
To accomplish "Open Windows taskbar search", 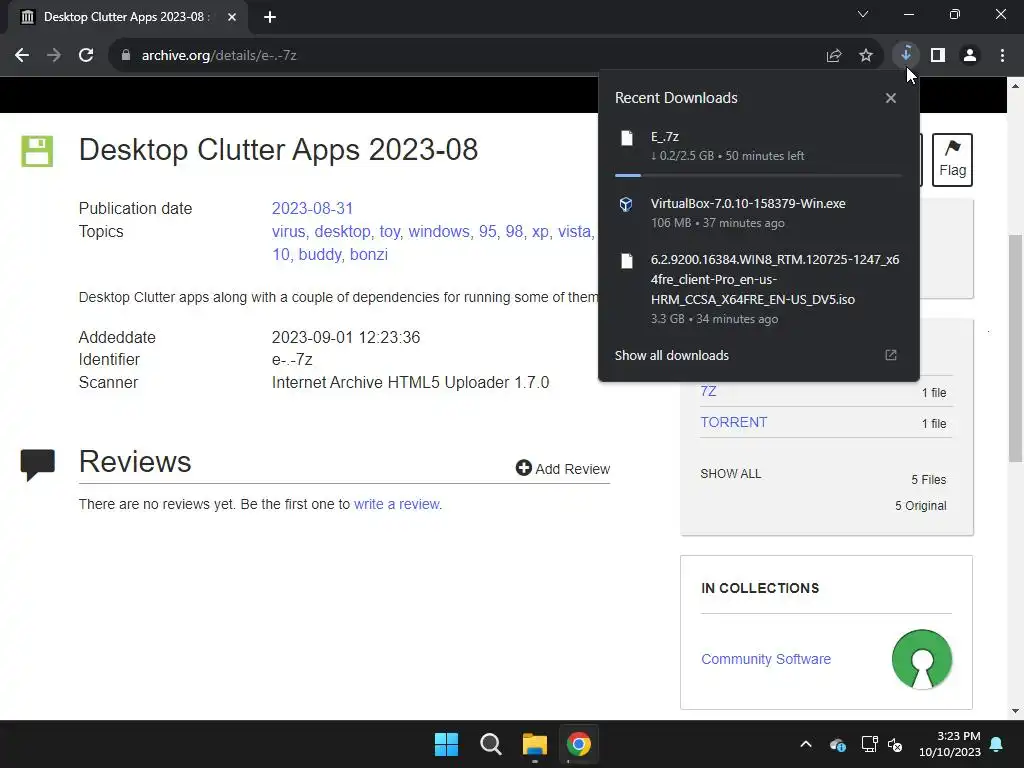I will point(490,744).
